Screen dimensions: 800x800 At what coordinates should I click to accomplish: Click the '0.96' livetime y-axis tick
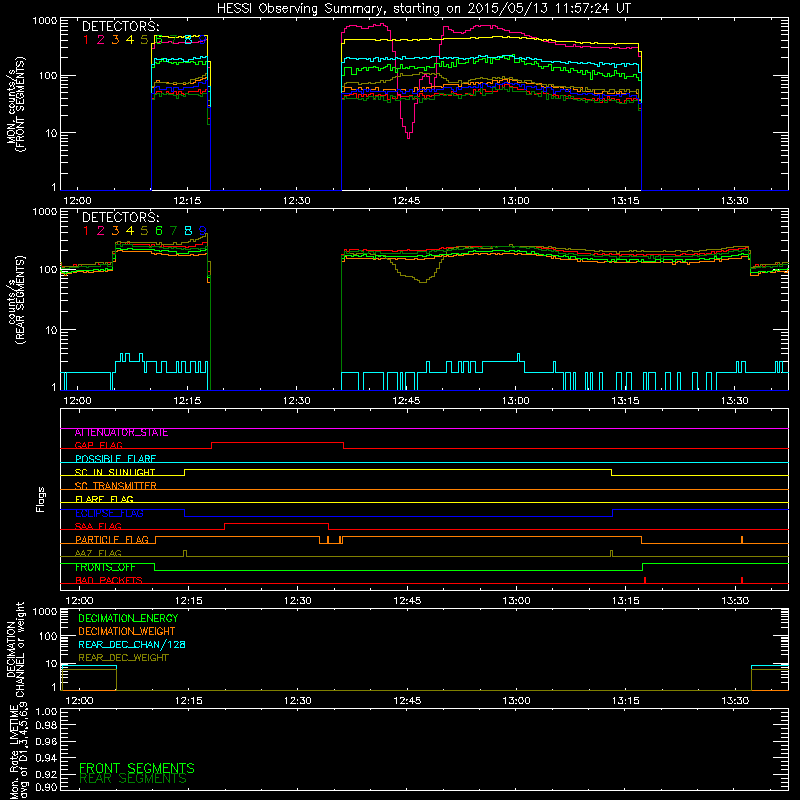(x=46, y=742)
